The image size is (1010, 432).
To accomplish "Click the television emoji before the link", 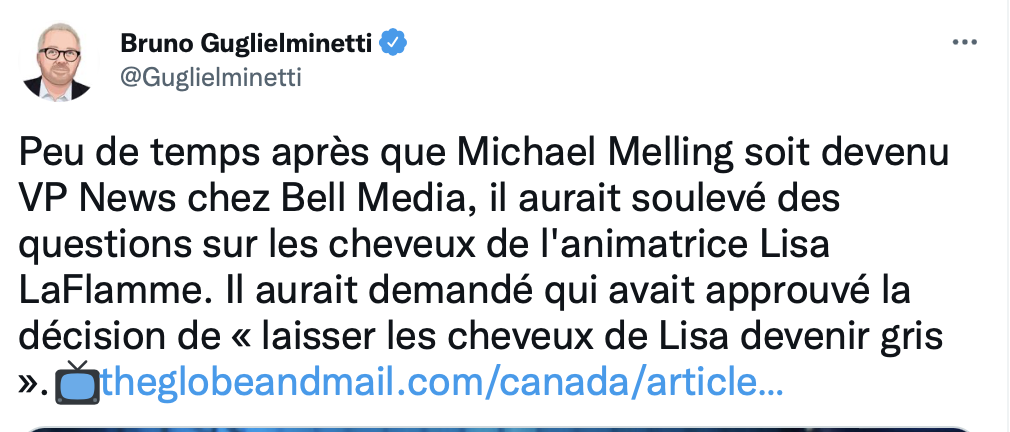I will (77, 382).
